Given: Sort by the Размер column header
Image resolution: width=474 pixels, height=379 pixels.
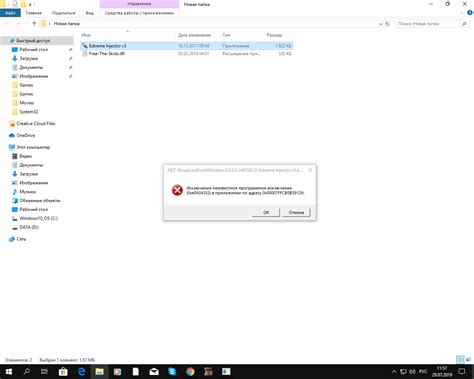Looking at the screenshot, I should pos(274,35).
